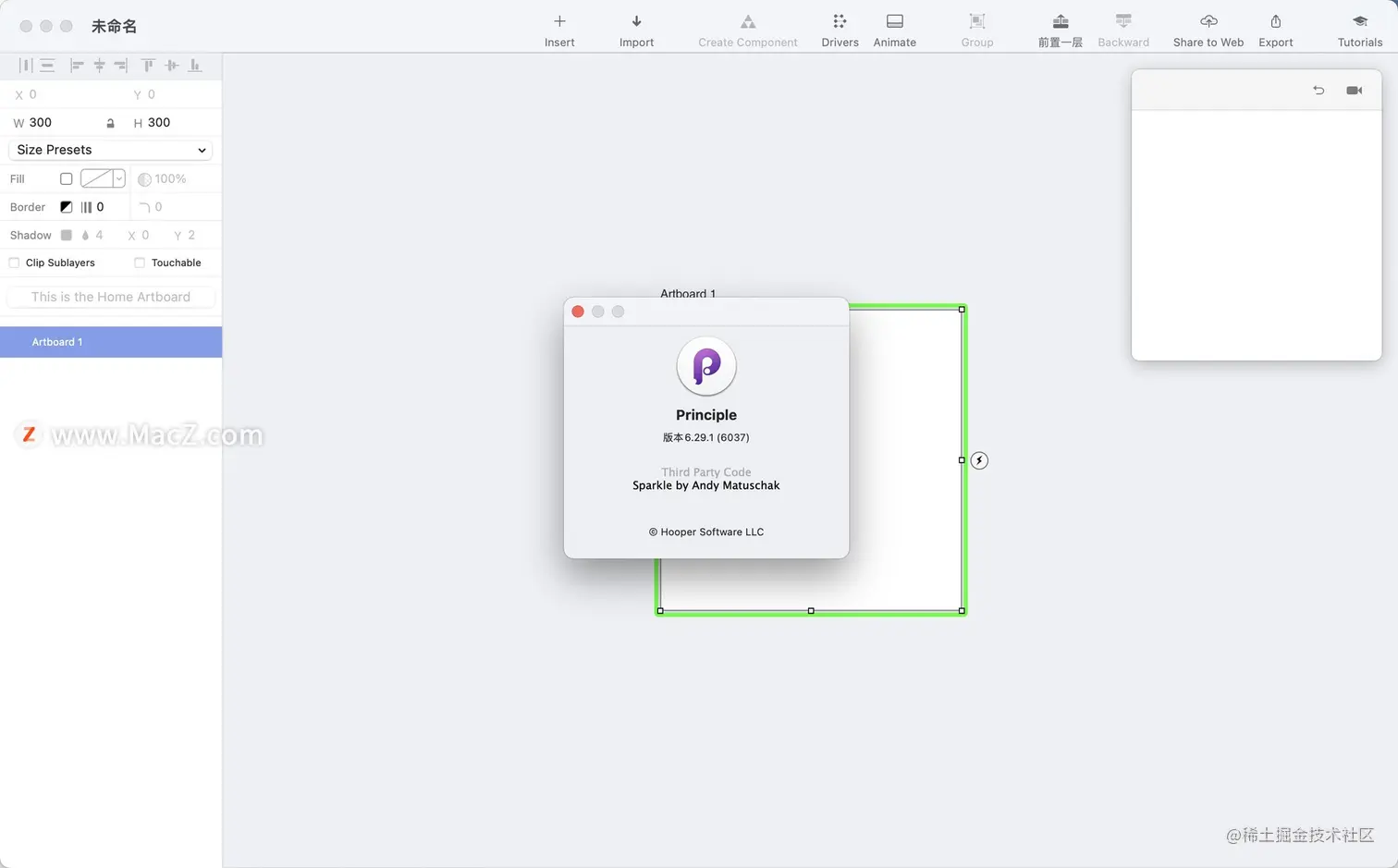
Task: Toggle the aspect ratio lock icon
Action: (x=110, y=123)
